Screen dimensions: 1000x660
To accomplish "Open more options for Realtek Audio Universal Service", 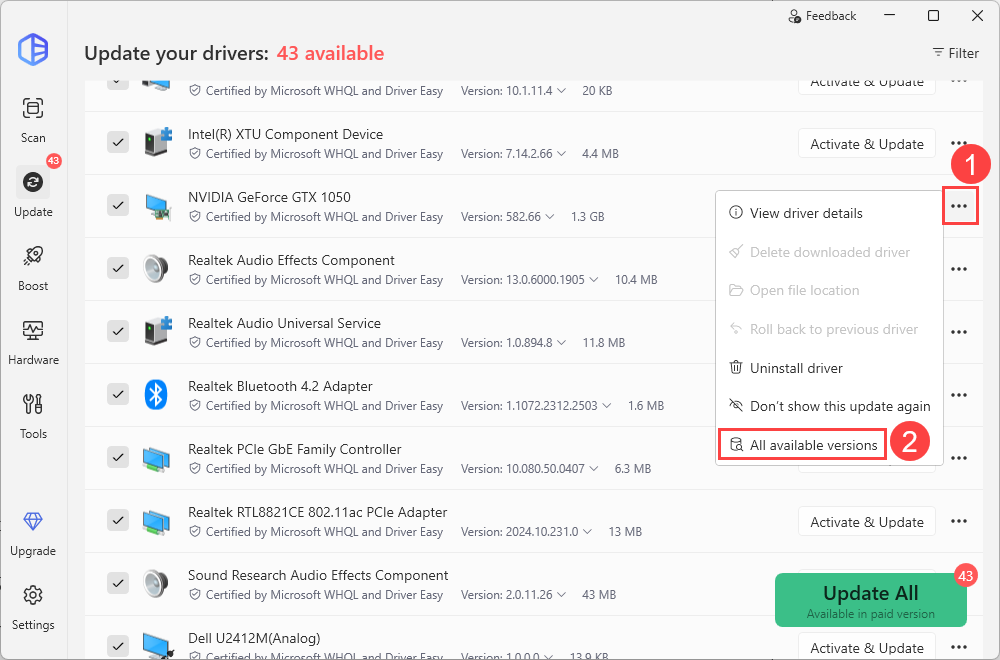I will point(959,332).
